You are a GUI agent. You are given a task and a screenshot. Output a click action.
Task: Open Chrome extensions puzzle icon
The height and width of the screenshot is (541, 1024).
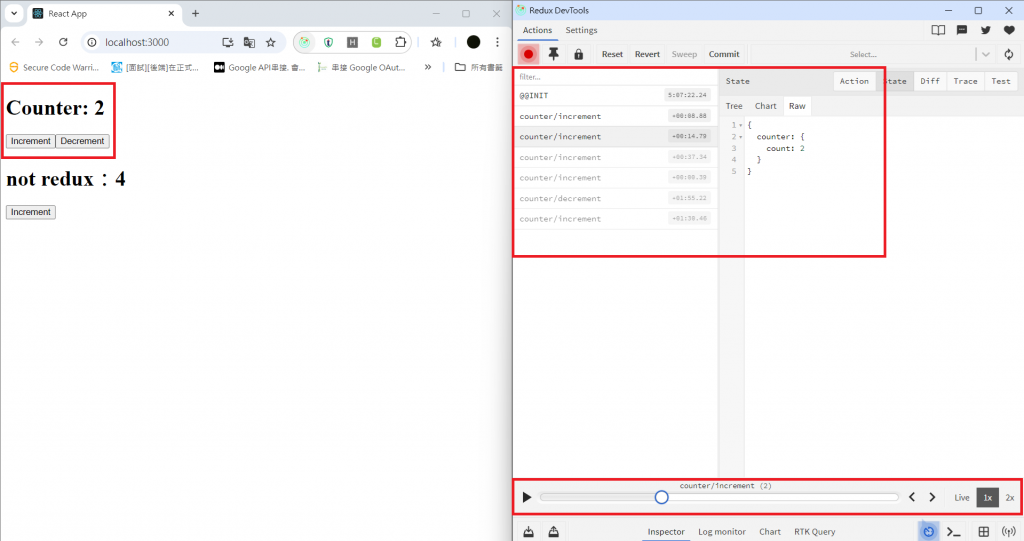(400, 42)
